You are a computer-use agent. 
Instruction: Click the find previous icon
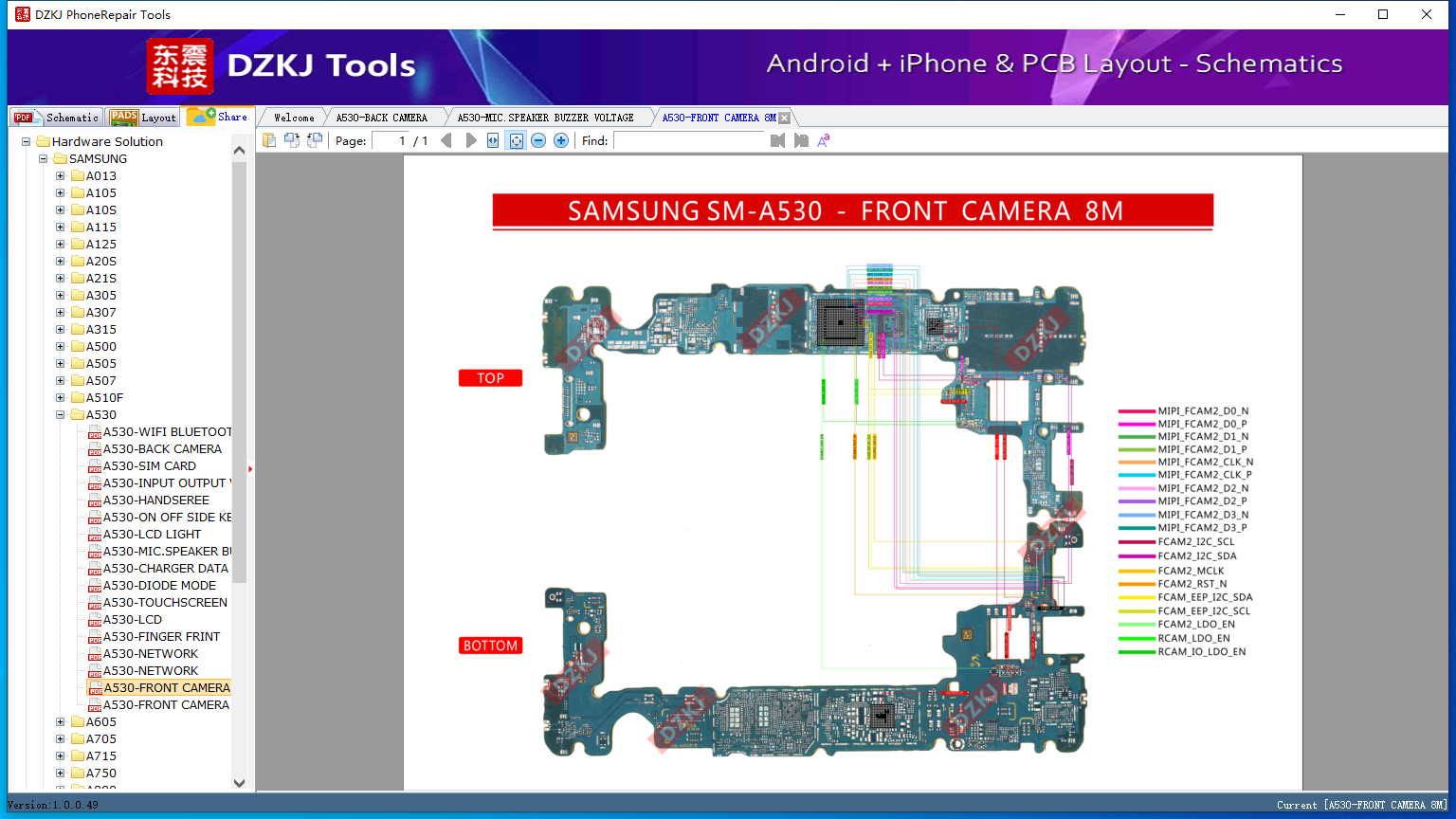click(778, 140)
